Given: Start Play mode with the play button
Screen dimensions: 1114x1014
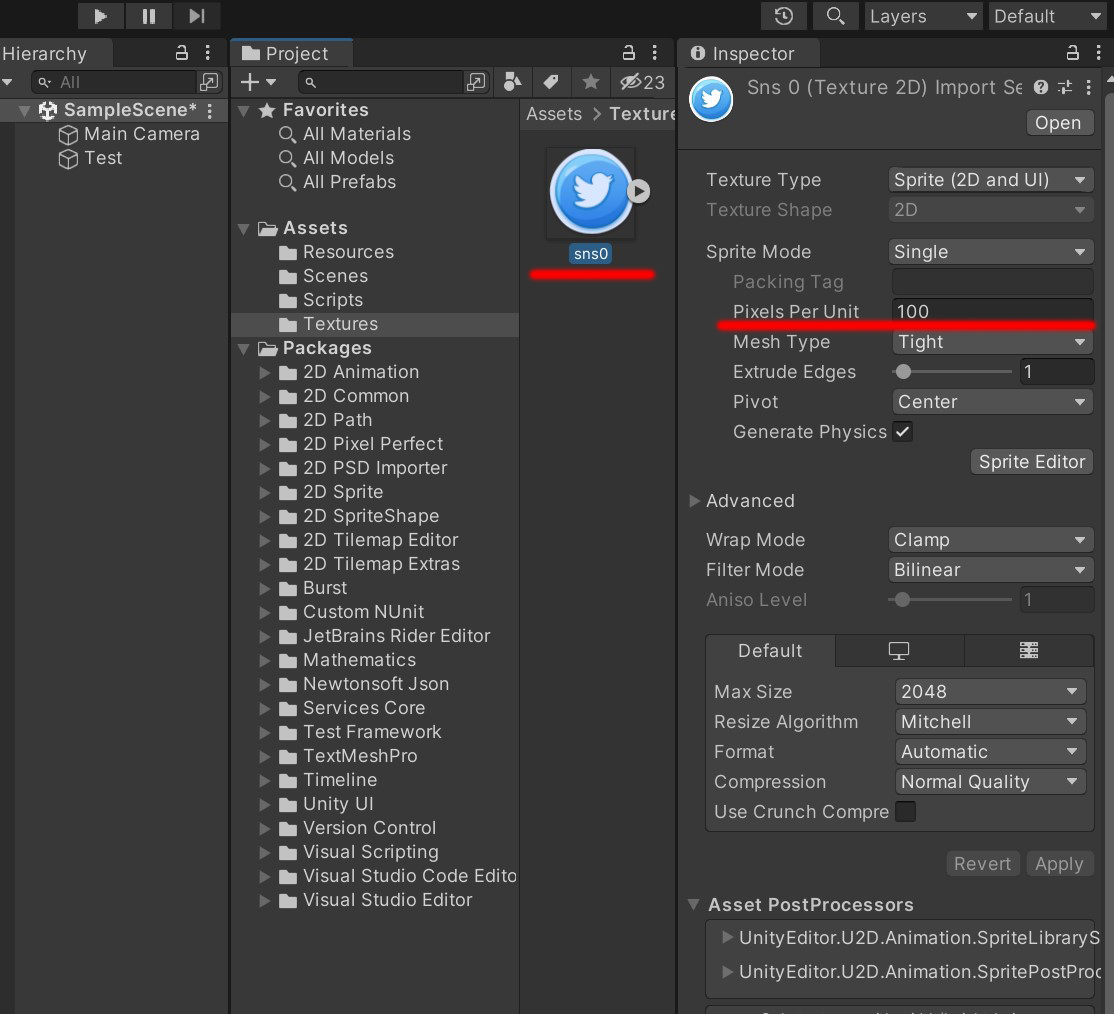Looking at the screenshot, I should coord(100,16).
